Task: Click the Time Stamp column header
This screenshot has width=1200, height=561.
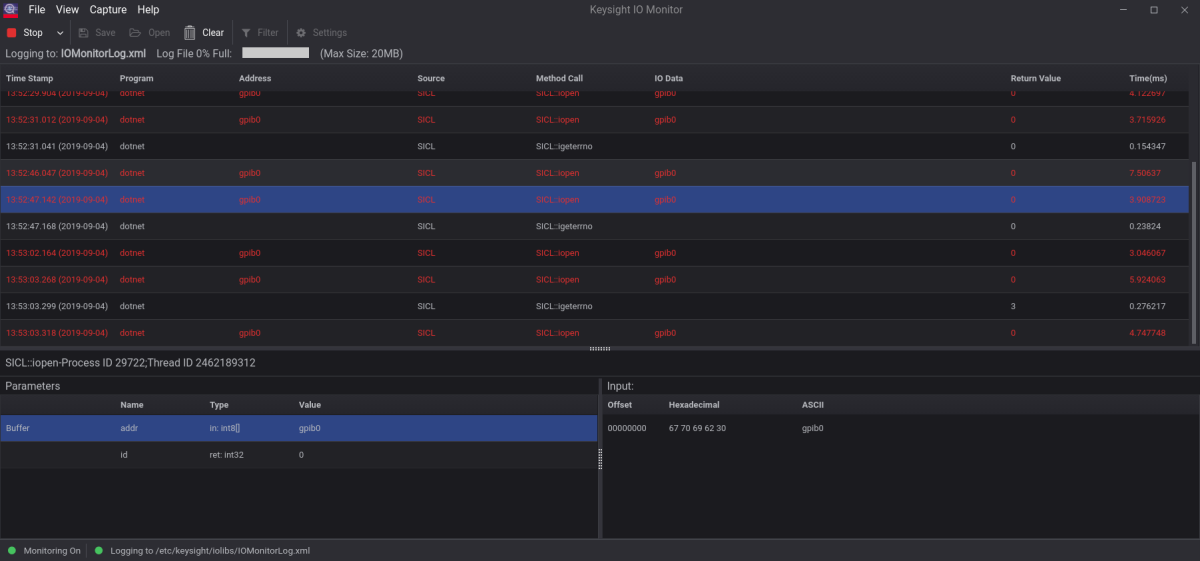Action: [x=30, y=78]
